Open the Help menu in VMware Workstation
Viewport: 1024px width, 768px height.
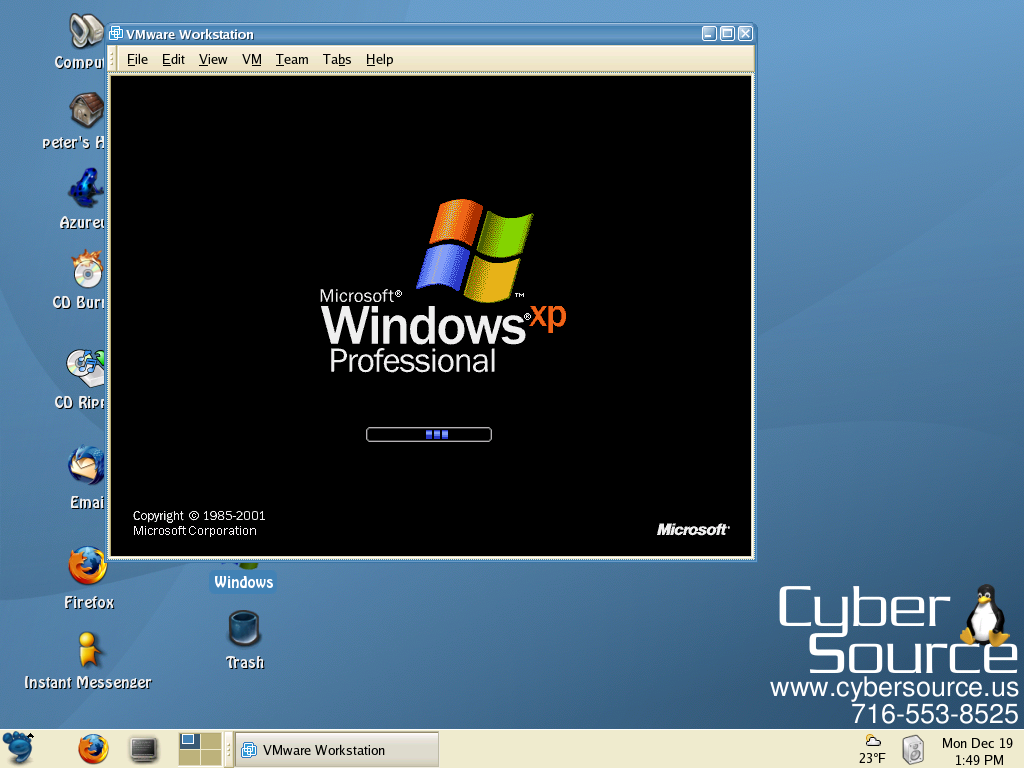click(x=379, y=59)
